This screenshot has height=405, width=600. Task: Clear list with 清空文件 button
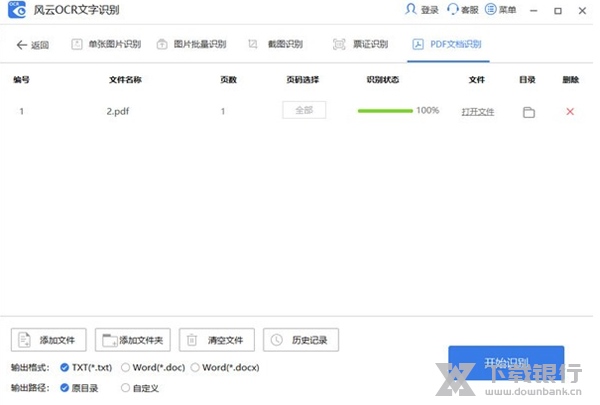(x=217, y=340)
